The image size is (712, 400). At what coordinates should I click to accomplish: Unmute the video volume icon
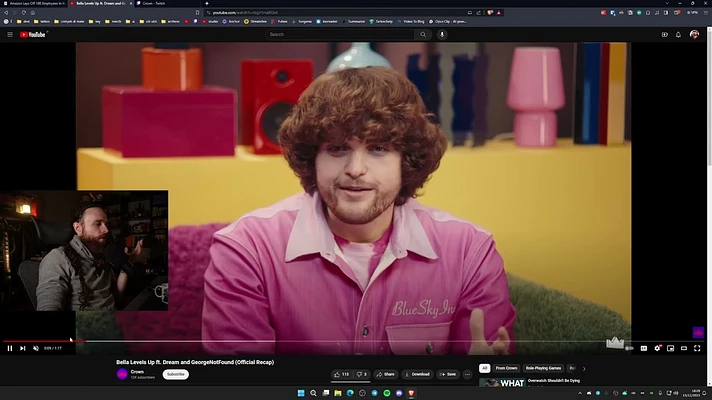coord(36,348)
